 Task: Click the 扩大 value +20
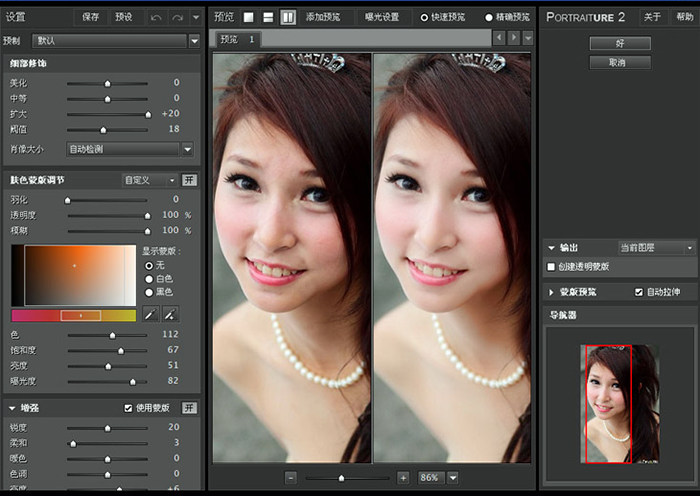(x=171, y=113)
